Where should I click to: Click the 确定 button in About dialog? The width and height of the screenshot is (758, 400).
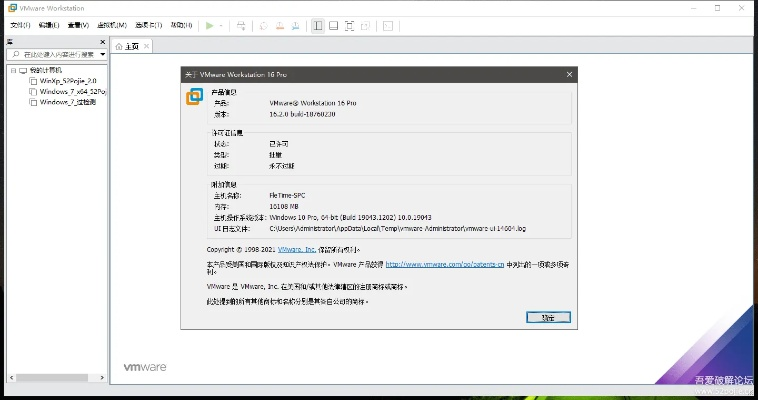tap(547, 317)
